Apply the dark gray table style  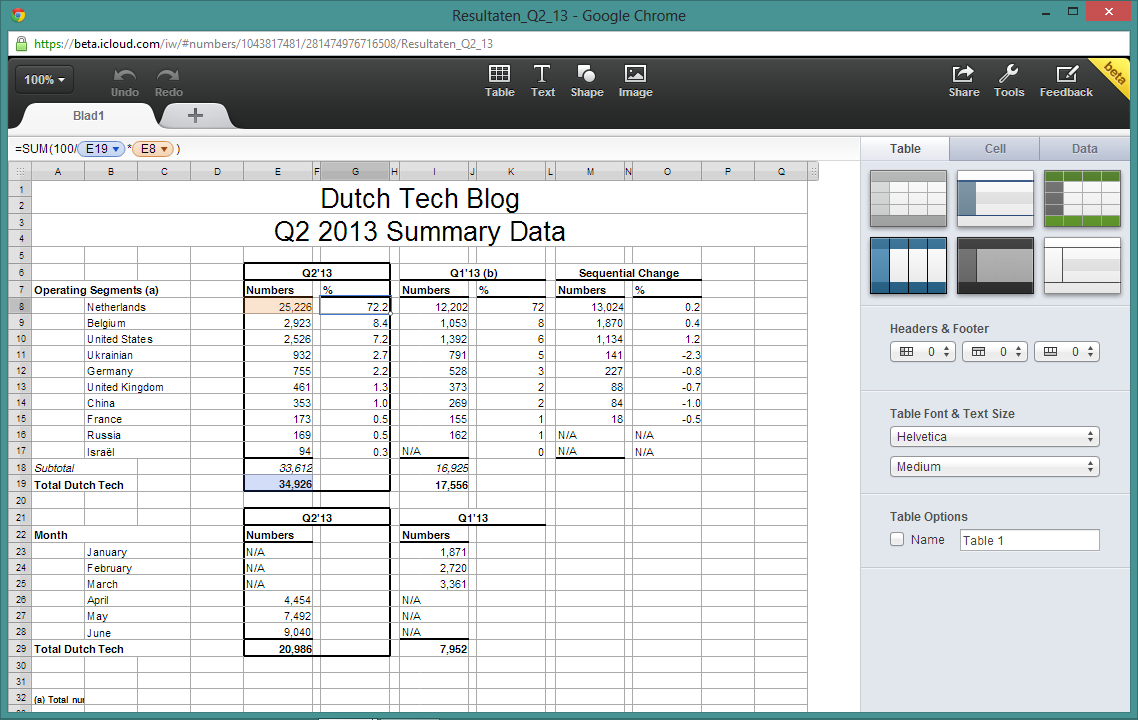pyautogui.click(x=995, y=266)
